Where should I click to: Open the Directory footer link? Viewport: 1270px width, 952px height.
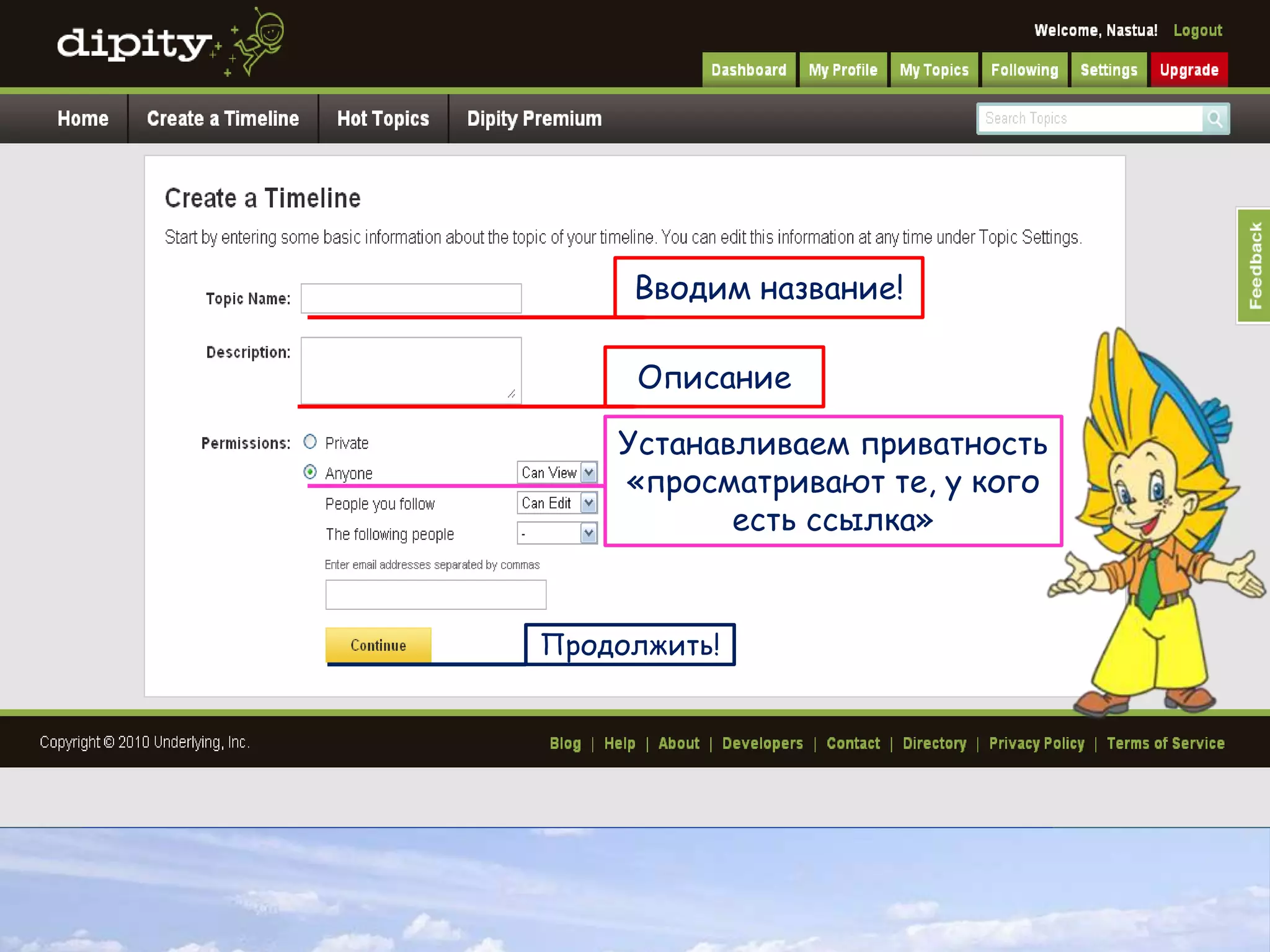point(935,743)
